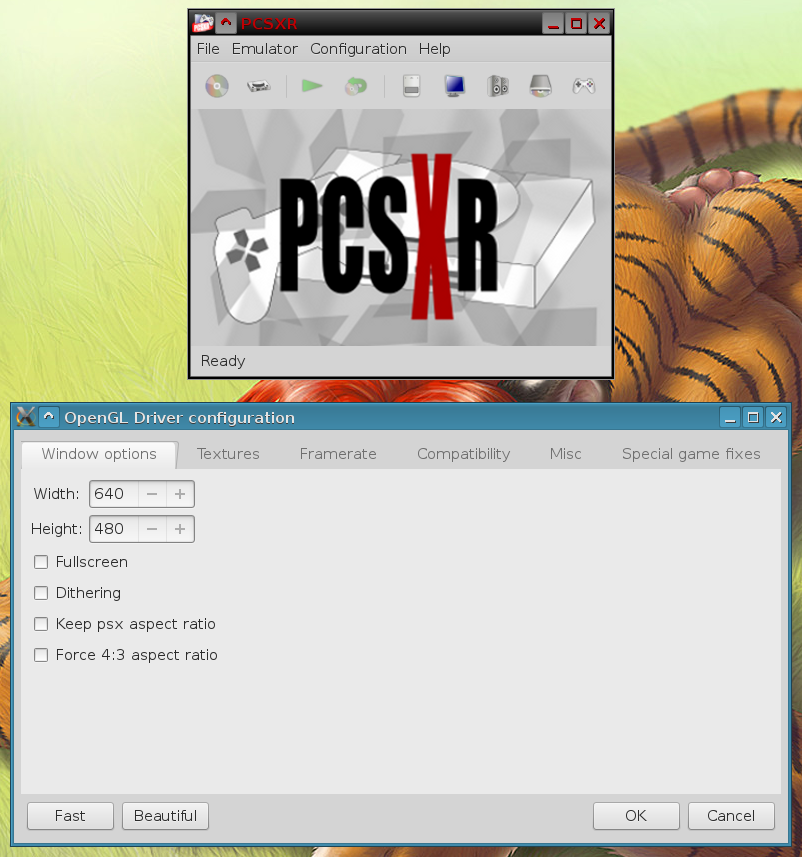Go to the Misc tab
This screenshot has height=857, width=802.
(x=565, y=454)
